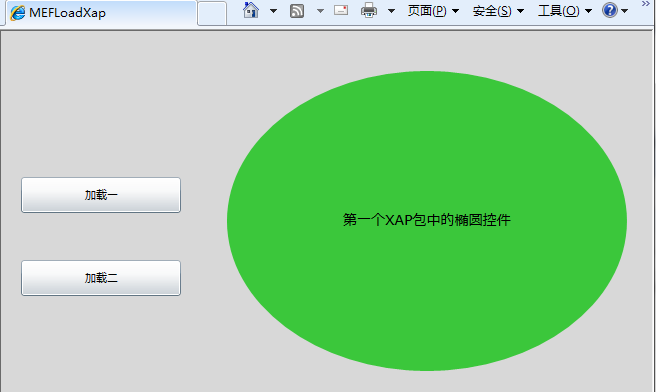The width and height of the screenshot is (656, 392).
Task: Click the Help question mark icon
Action: (x=610, y=10)
